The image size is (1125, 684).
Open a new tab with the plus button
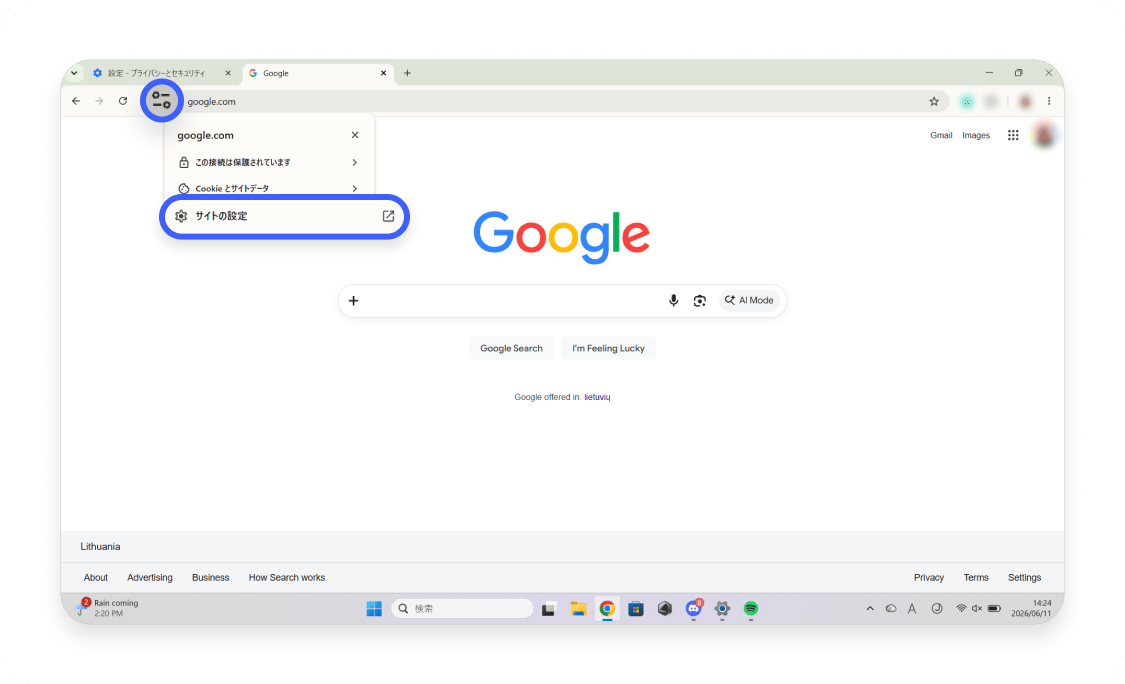pyautogui.click(x=407, y=72)
